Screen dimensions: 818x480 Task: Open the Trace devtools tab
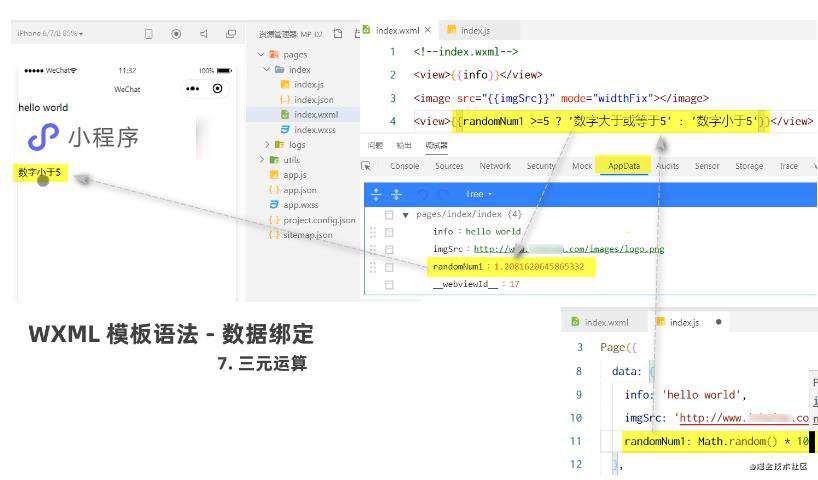pyautogui.click(x=789, y=166)
